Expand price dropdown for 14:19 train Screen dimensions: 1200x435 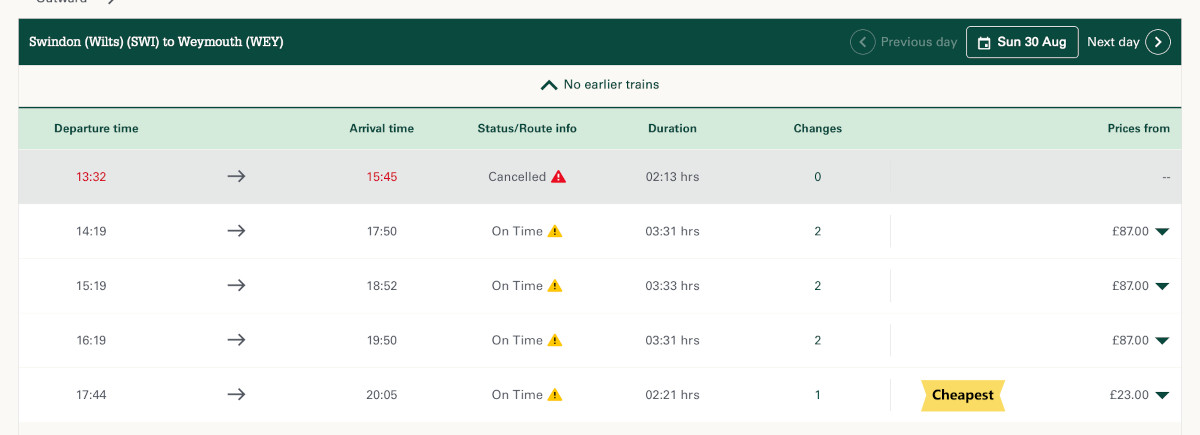pos(1162,232)
